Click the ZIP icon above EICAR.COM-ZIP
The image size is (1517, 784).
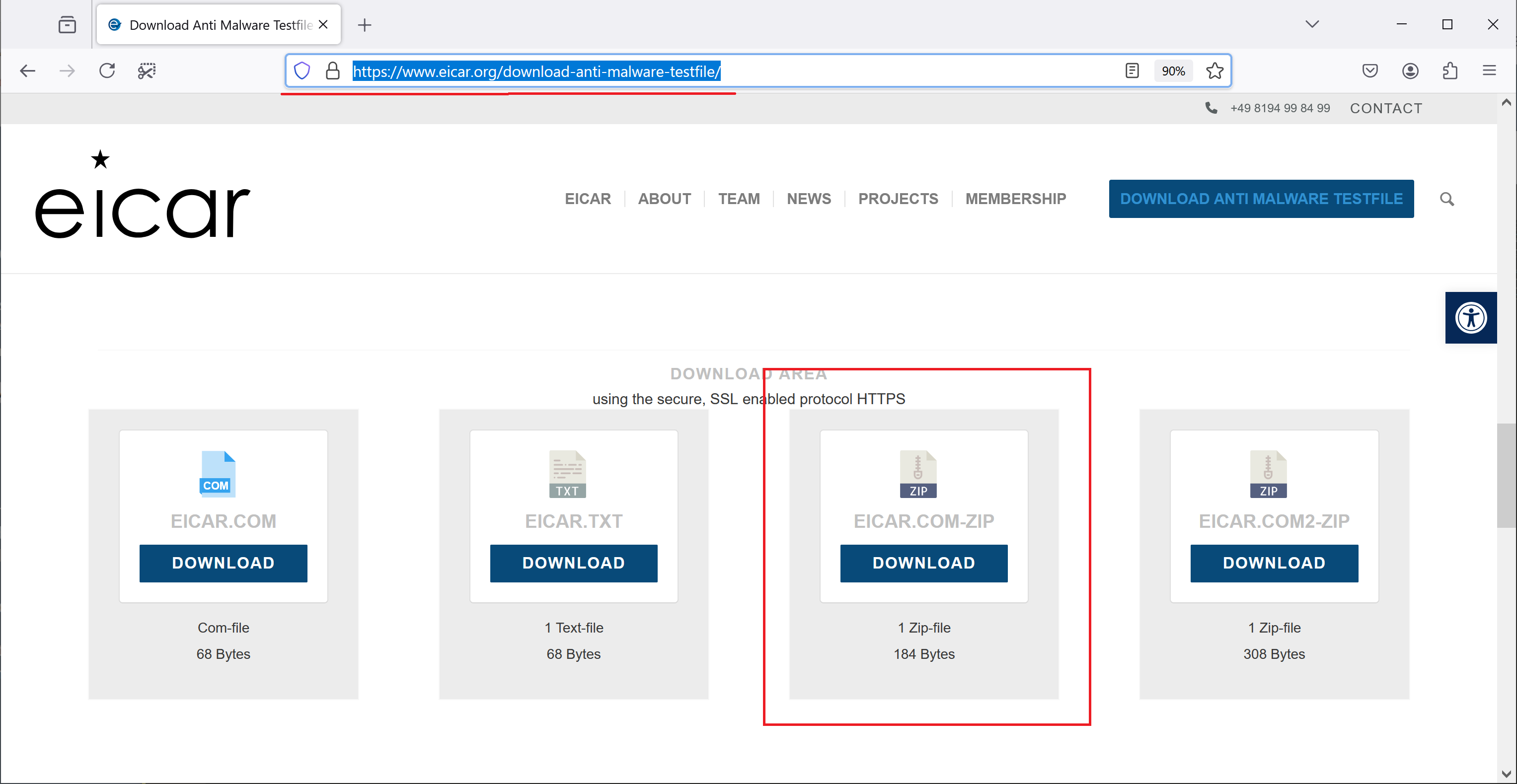[917, 474]
